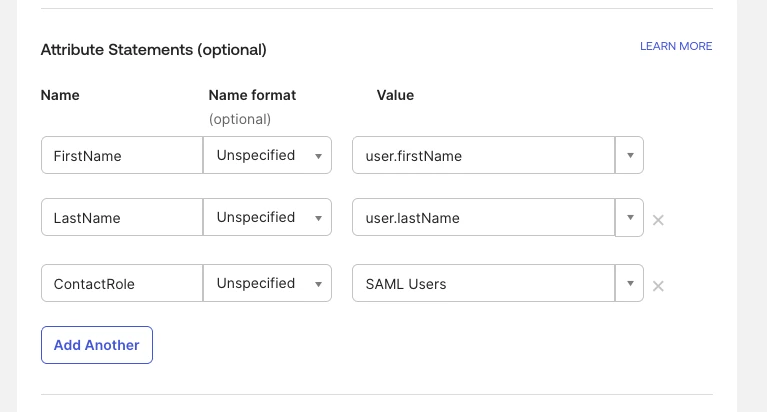Open the SAML Users value dropdown arrow
Image resolution: width=767 pixels, height=412 pixels.
tap(629, 284)
